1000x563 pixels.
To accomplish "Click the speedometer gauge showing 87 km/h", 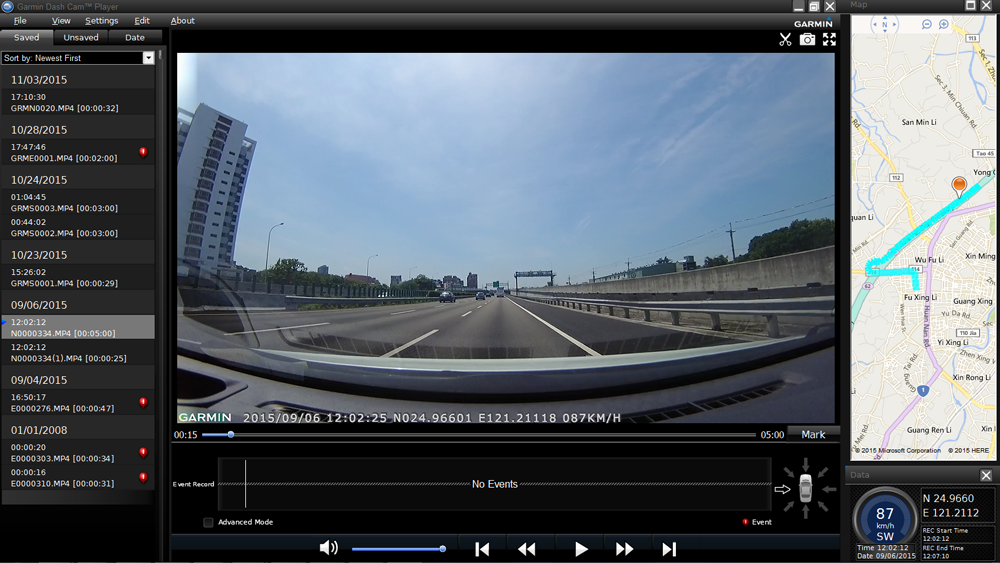I will (885, 520).
